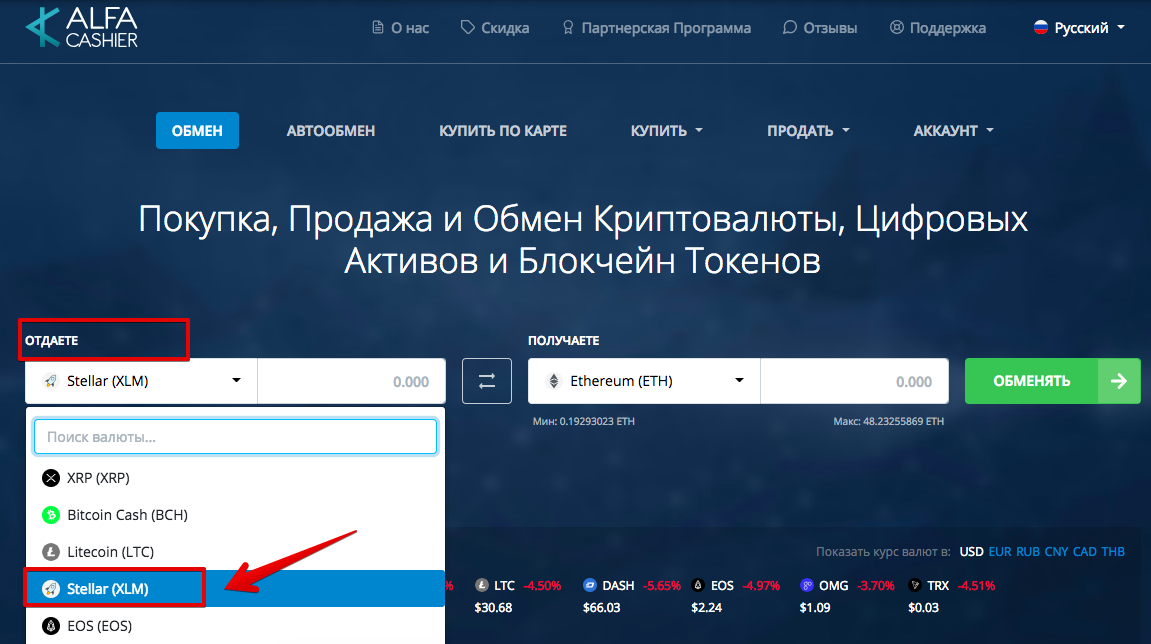Click the lifebuoy icon beside Поддержка

pos(896,27)
